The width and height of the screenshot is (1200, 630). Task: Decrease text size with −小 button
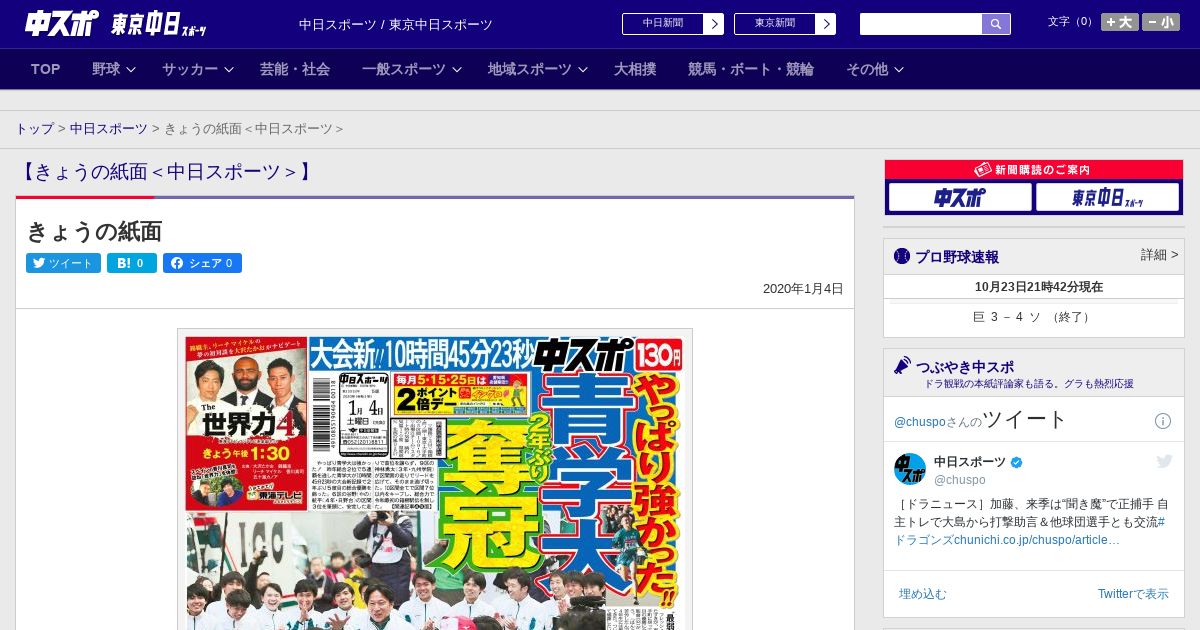point(1161,22)
